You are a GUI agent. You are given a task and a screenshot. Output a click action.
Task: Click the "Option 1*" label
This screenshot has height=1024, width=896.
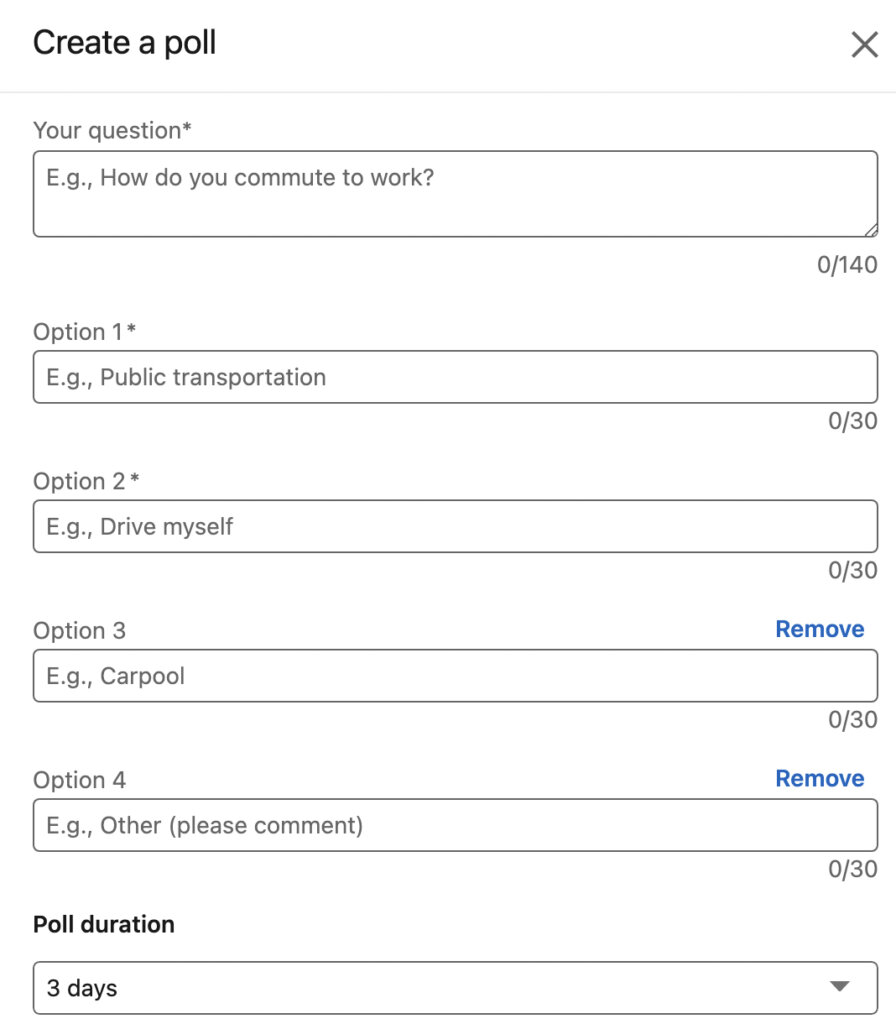tap(84, 332)
